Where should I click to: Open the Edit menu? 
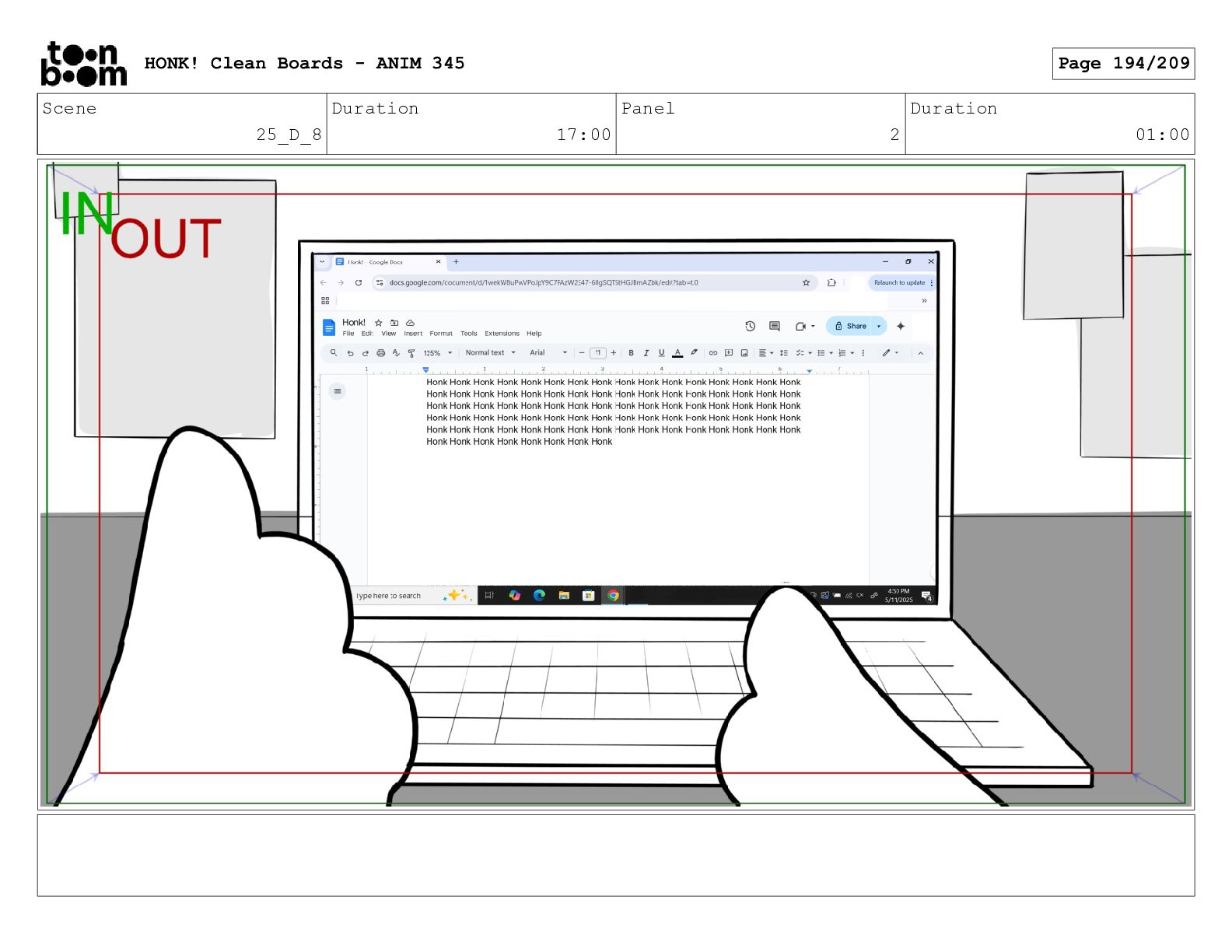pos(367,334)
